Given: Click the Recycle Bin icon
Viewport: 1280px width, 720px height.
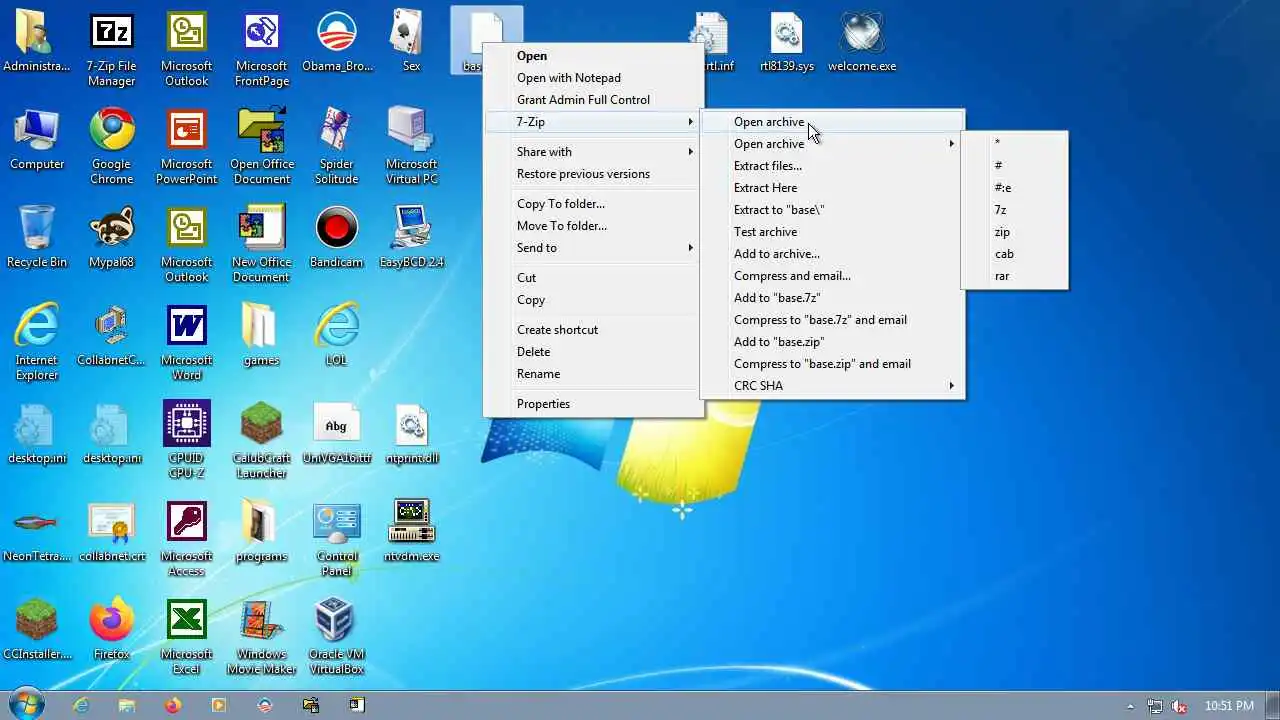Looking at the screenshot, I should click(37, 238).
